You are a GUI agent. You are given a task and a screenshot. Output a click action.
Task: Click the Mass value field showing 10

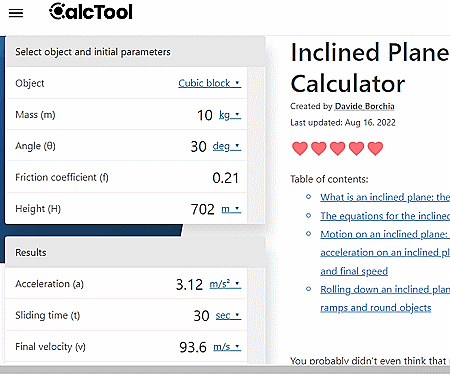click(x=205, y=115)
